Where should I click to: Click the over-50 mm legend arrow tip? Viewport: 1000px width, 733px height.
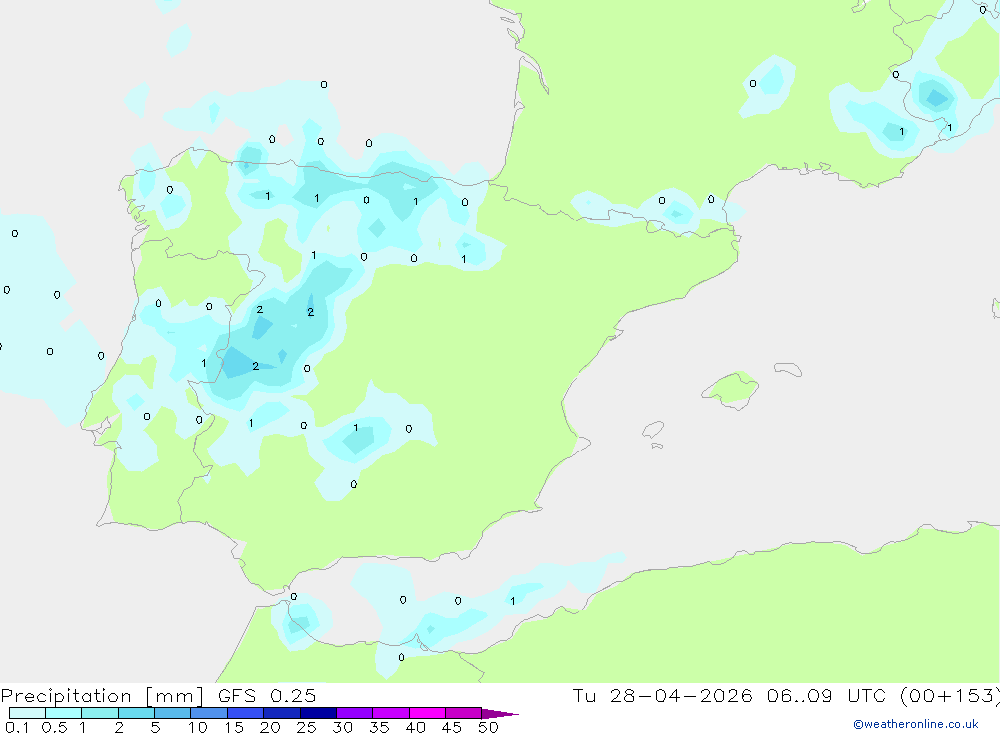point(501,714)
